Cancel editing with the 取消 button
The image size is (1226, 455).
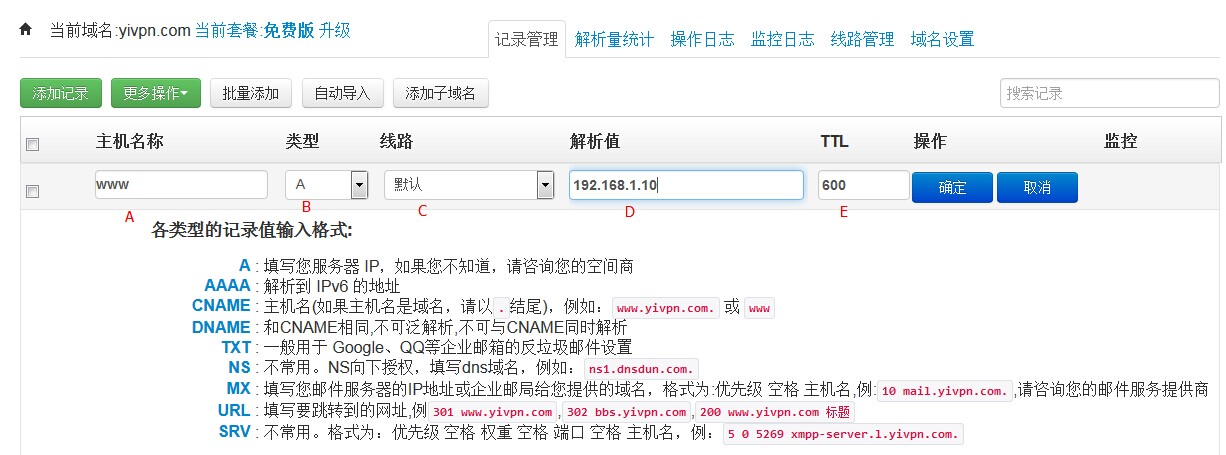(x=1037, y=187)
